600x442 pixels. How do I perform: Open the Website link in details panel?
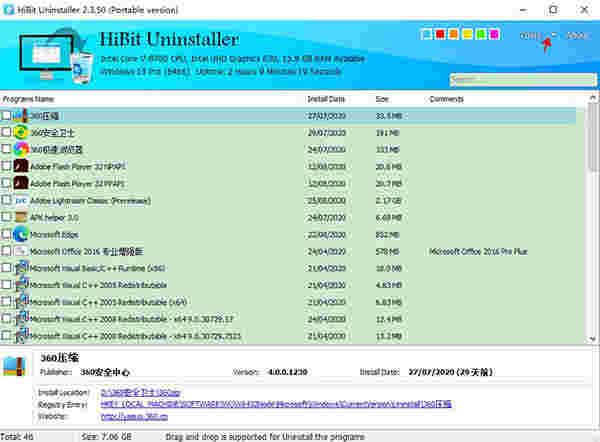coord(134,417)
